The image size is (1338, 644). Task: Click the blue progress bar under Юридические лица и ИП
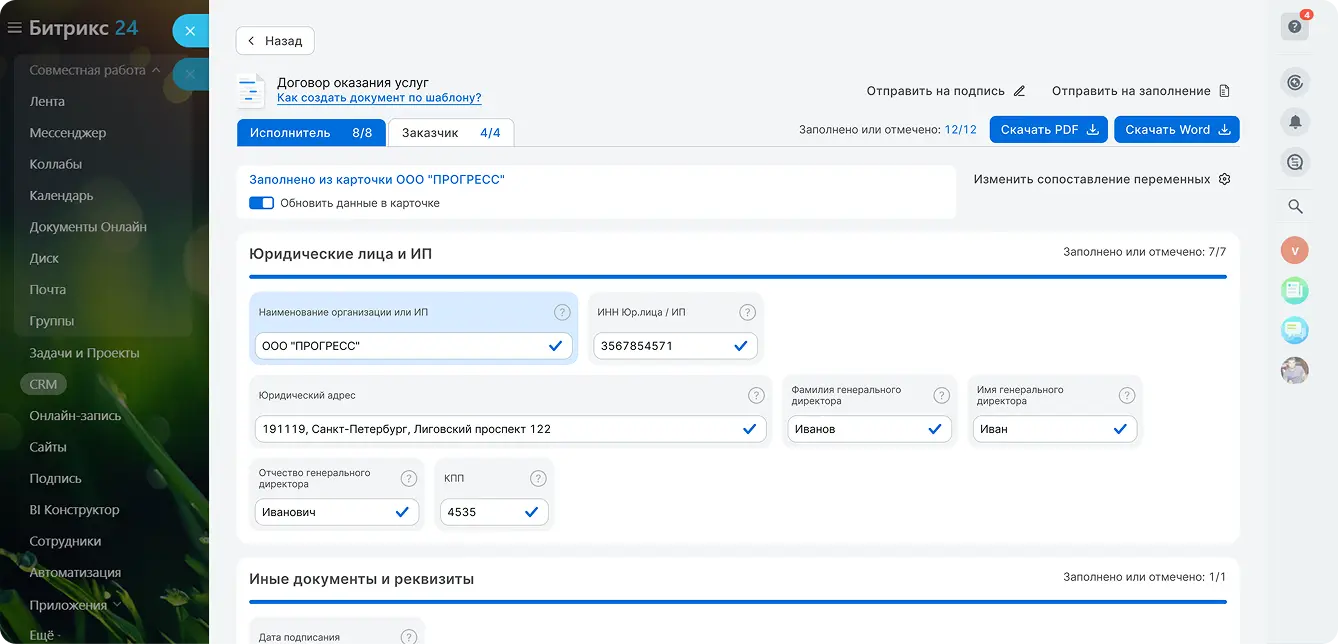click(737, 277)
